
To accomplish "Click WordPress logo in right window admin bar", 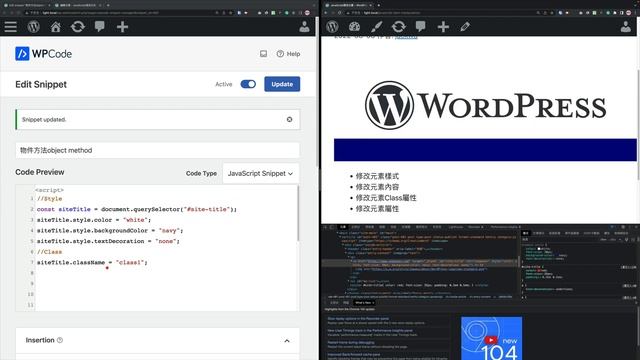I will pyautogui.click(x=332, y=27).
